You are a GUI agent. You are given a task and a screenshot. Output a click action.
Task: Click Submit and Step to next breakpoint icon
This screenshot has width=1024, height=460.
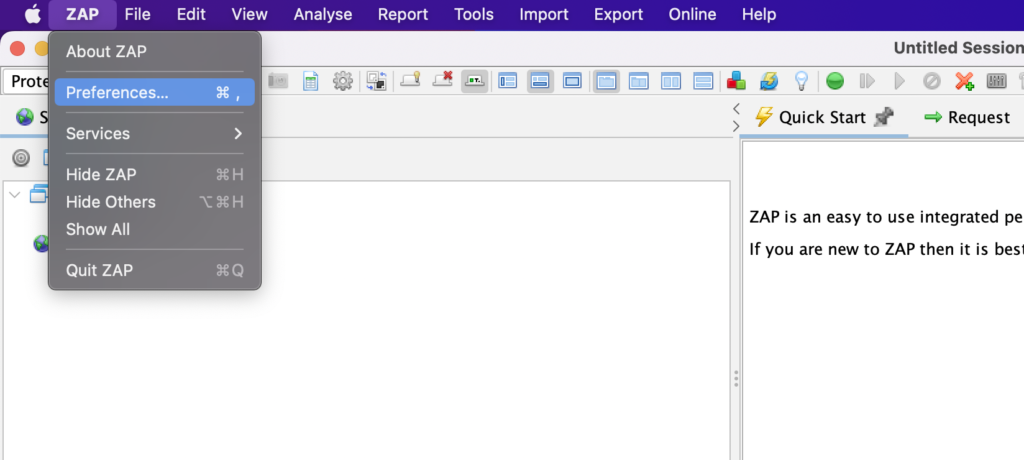pos(867,81)
